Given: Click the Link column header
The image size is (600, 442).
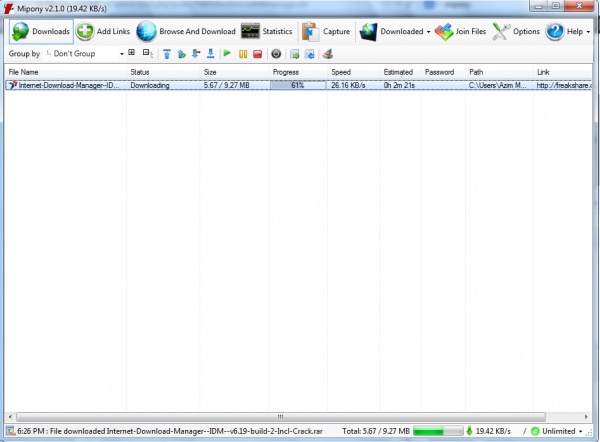Looking at the screenshot, I should pyautogui.click(x=562, y=72).
